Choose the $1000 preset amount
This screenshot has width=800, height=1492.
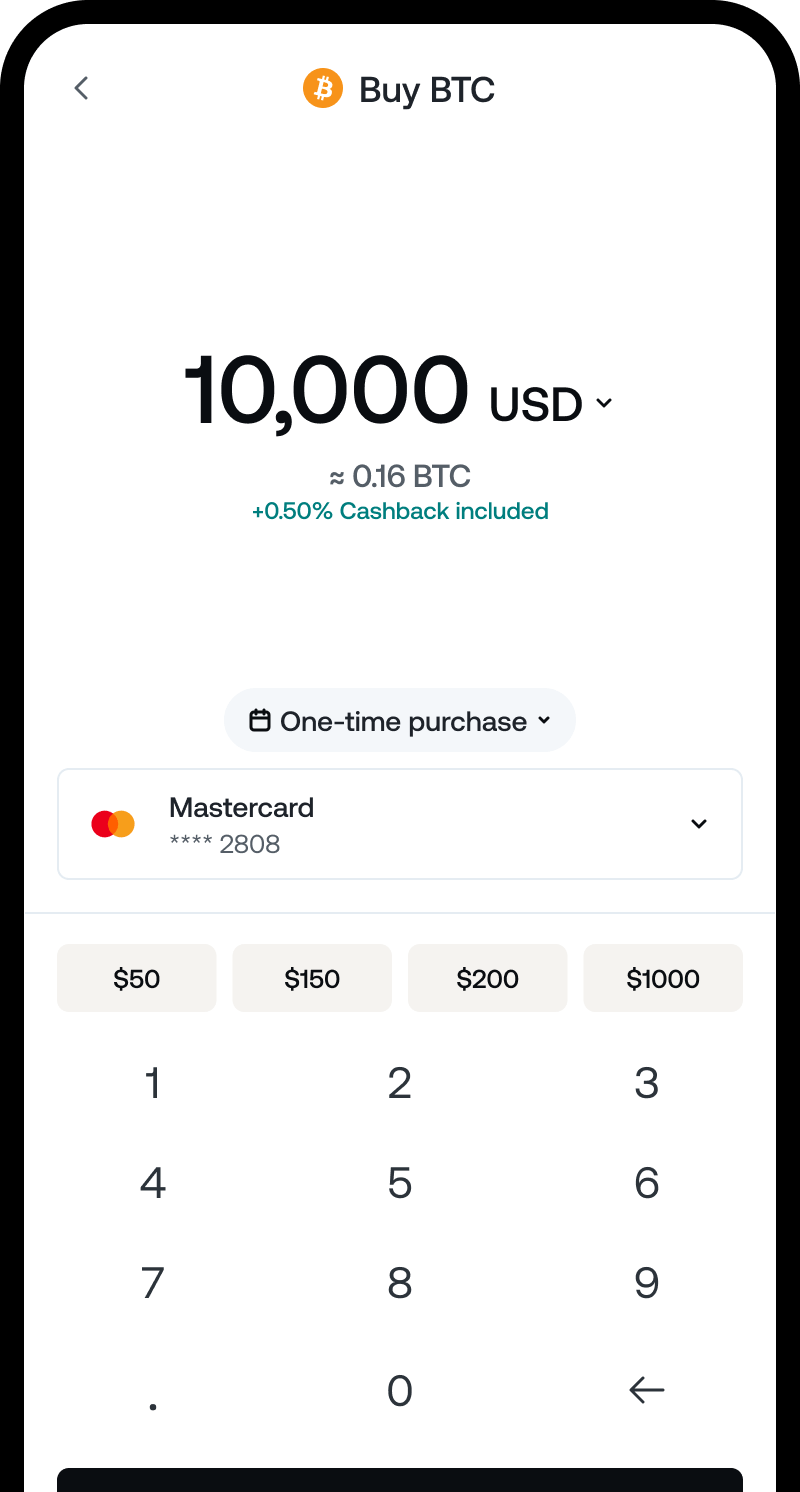pos(663,978)
